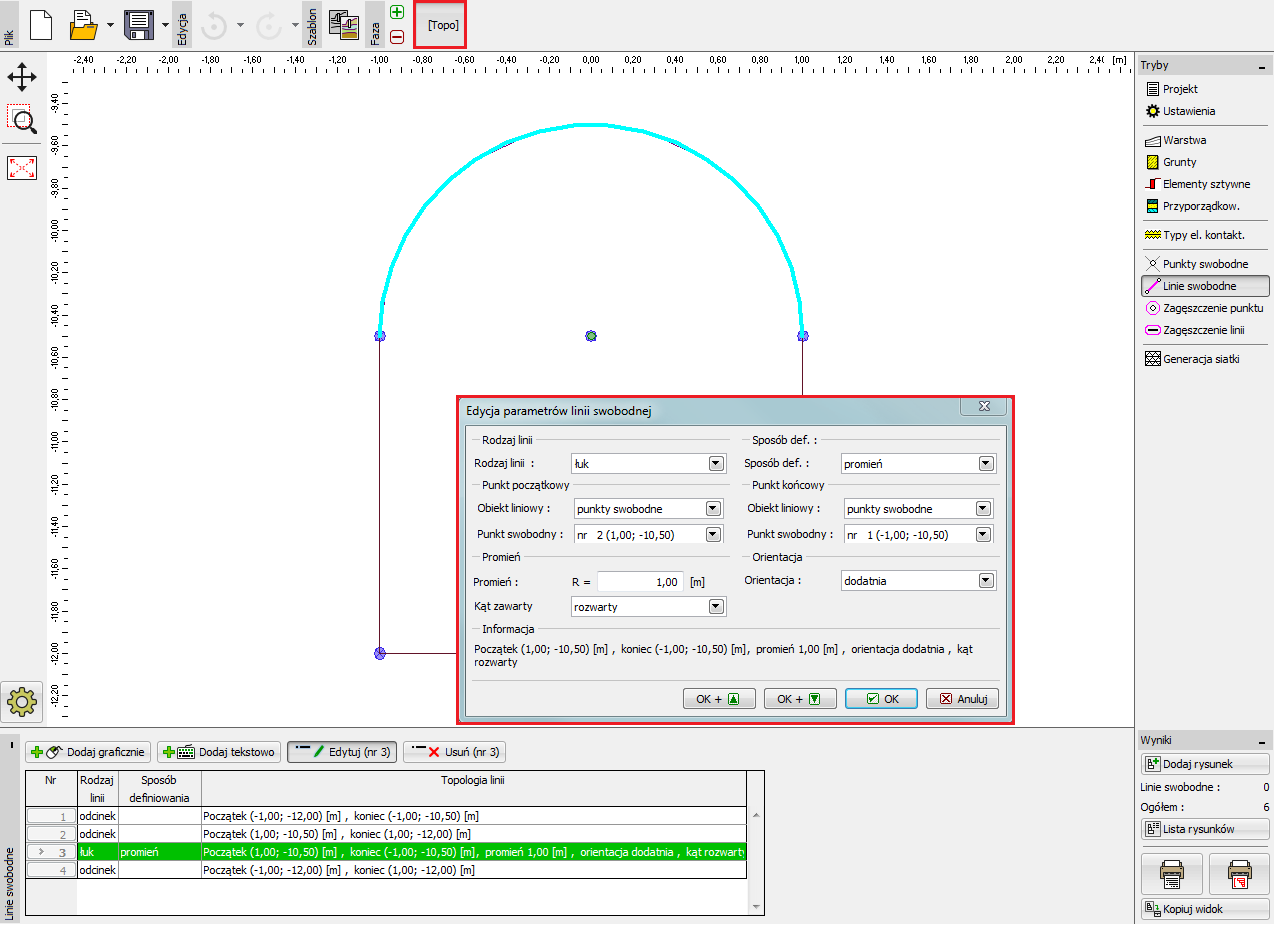Open the Typy el. kontakt. mode
This screenshot has width=1281, height=925.
[x=1194, y=235]
